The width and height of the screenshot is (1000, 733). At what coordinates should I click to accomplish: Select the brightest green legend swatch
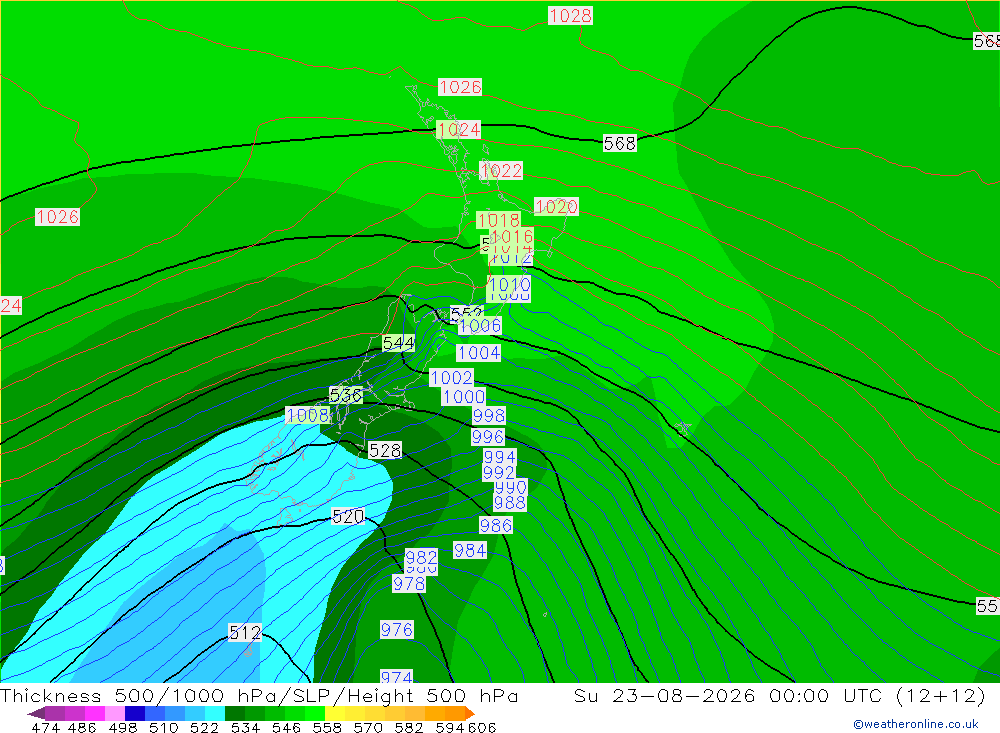[x=315, y=713]
